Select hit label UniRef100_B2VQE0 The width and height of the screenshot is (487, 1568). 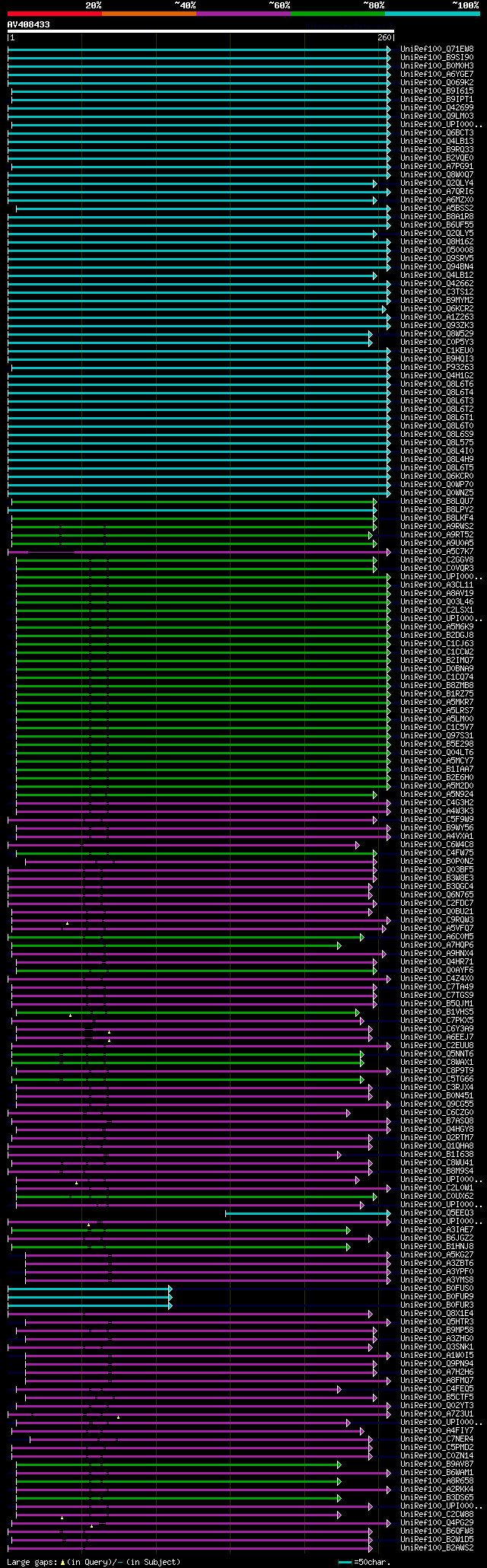437,158
